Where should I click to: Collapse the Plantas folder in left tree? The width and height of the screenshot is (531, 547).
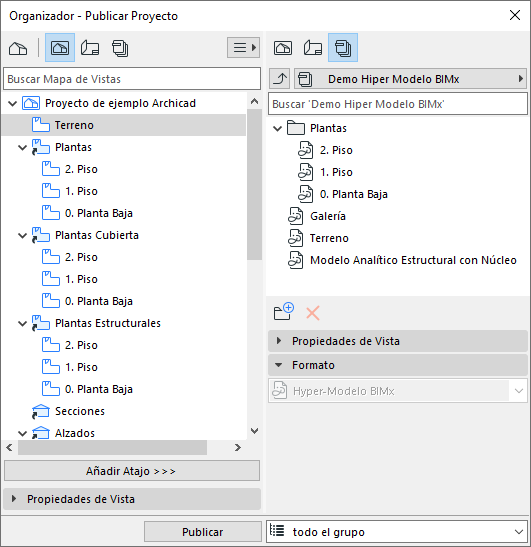pyautogui.click(x=22, y=147)
